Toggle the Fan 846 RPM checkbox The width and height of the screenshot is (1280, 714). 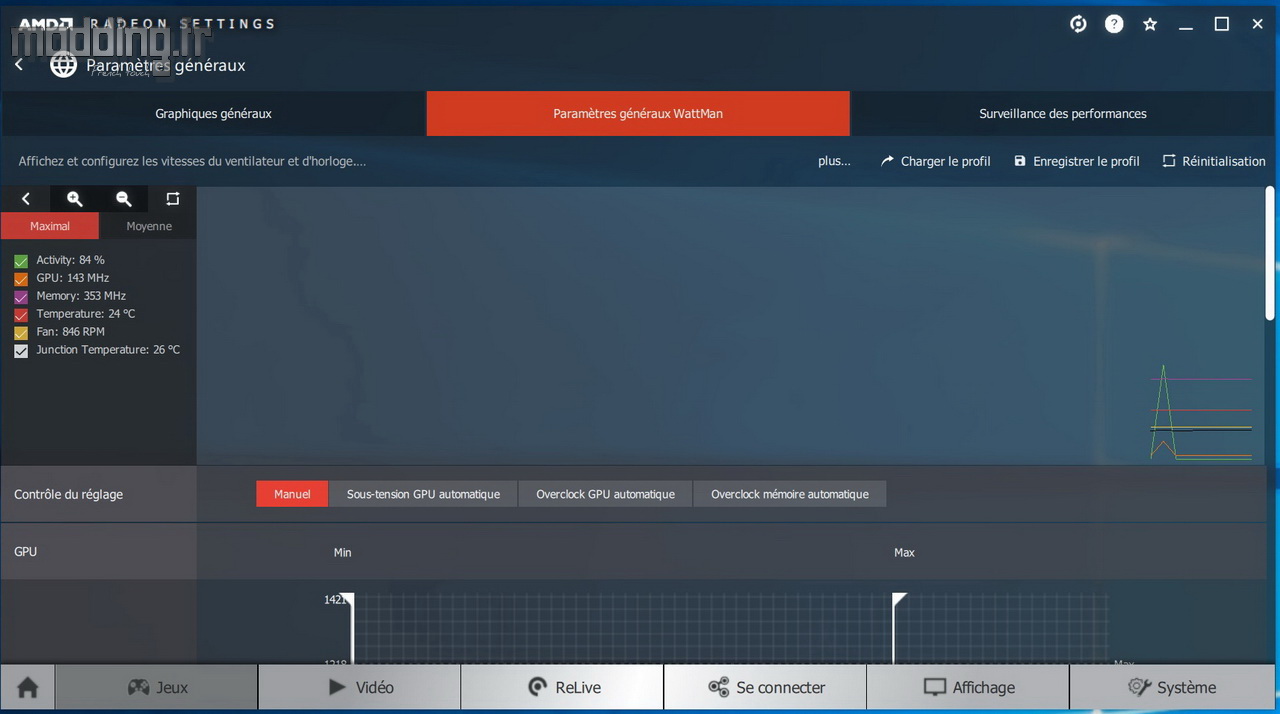tap(21, 332)
